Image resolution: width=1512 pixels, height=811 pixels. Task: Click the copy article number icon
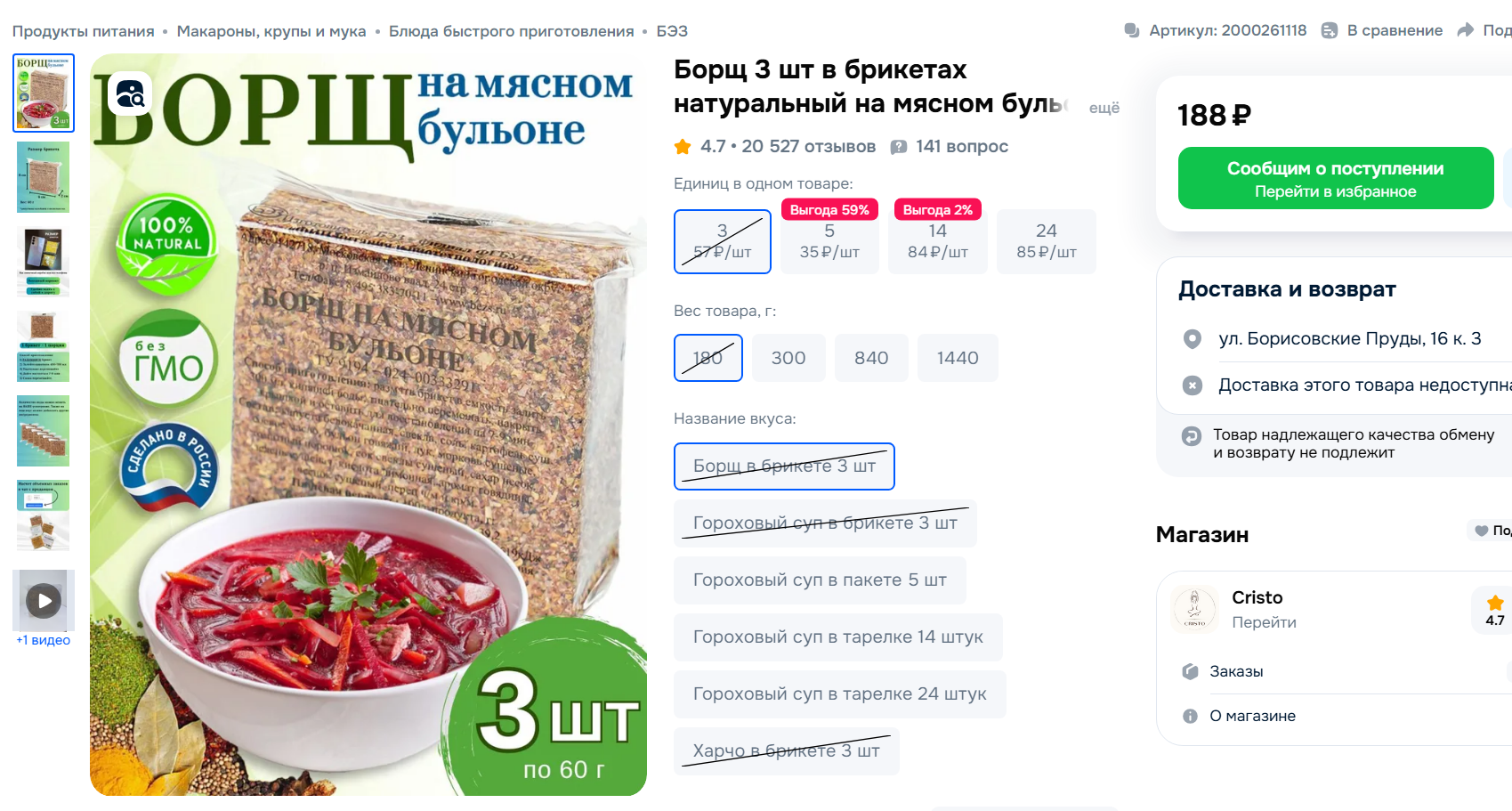coord(1132,30)
